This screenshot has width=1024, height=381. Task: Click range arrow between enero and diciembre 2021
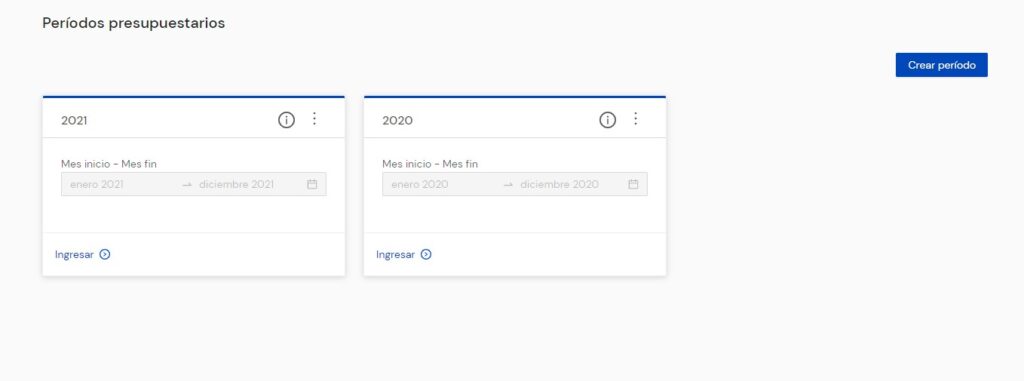click(x=187, y=185)
